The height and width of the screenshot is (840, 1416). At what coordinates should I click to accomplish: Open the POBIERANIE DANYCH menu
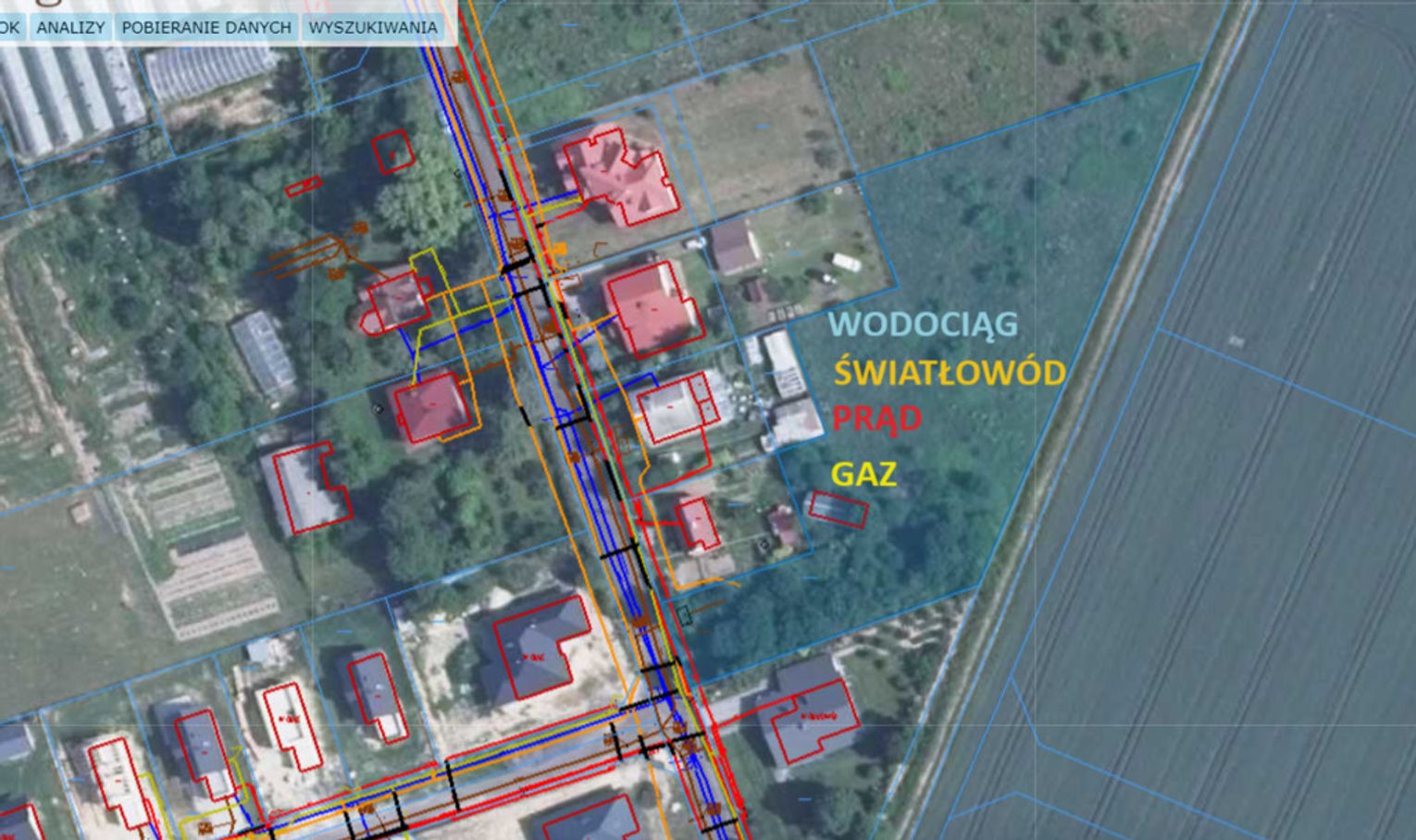(205, 28)
